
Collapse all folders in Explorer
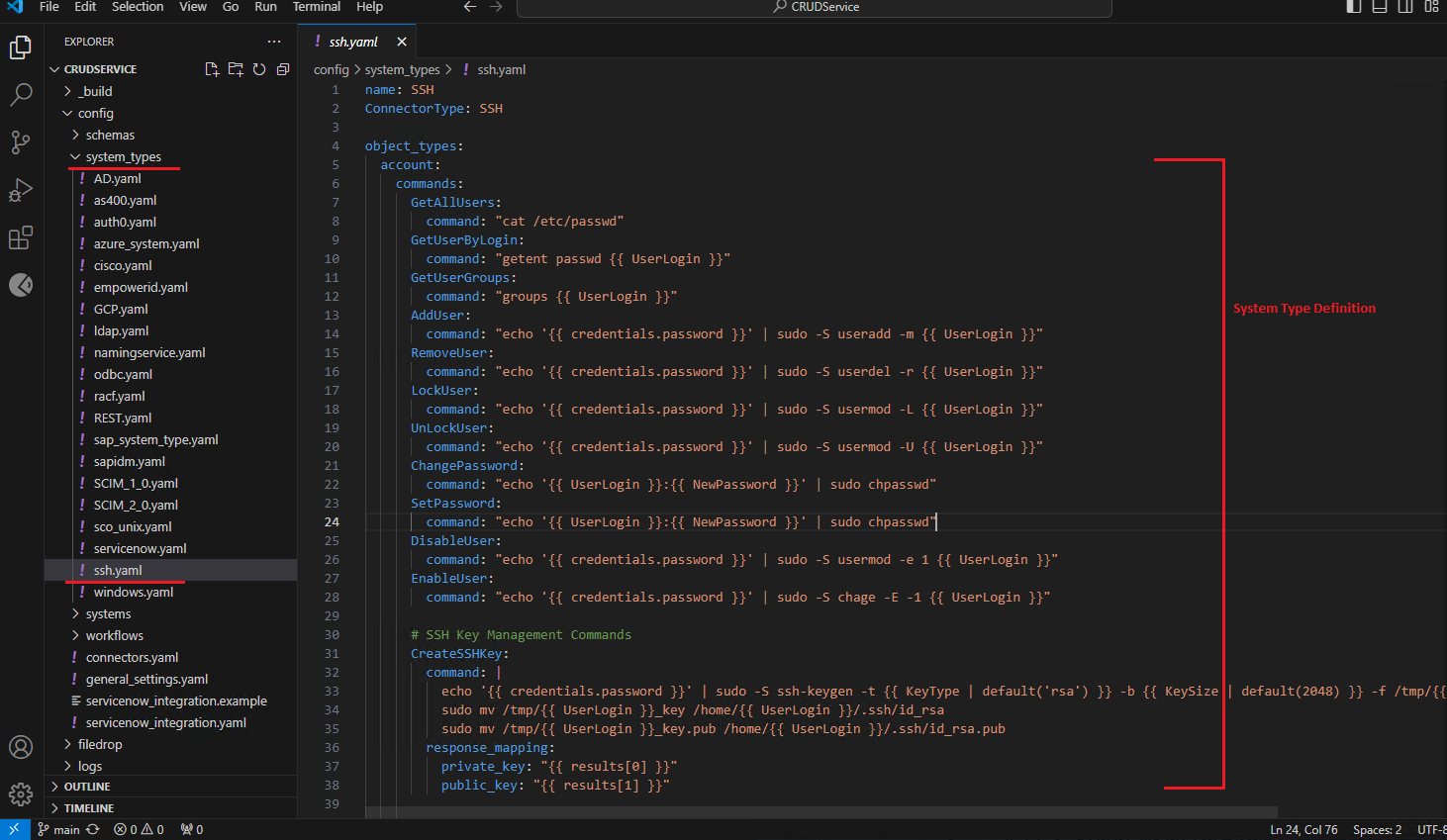(283, 69)
